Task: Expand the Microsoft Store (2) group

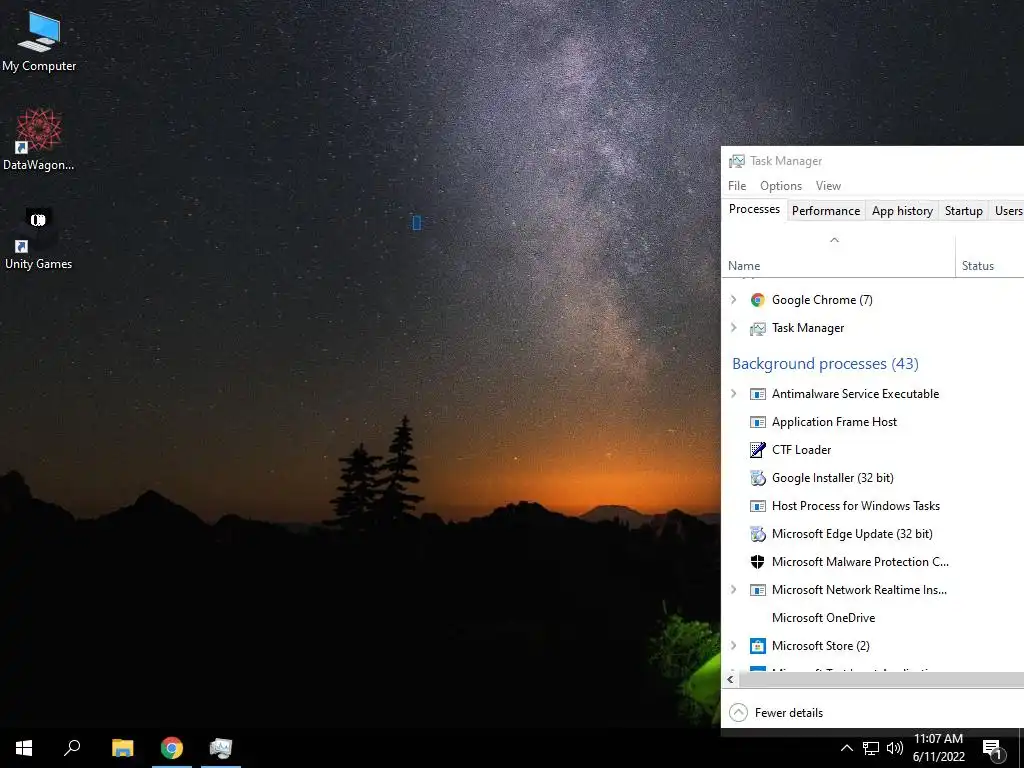Action: click(733, 646)
